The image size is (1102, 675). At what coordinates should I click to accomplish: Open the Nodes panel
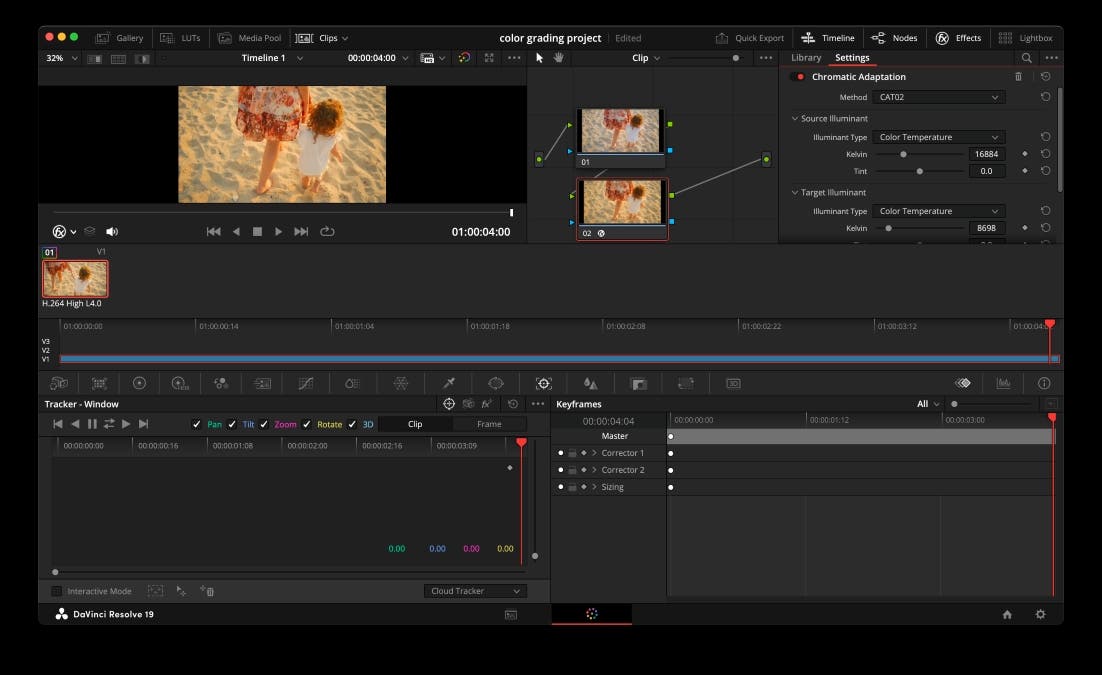(x=895, y=38)
